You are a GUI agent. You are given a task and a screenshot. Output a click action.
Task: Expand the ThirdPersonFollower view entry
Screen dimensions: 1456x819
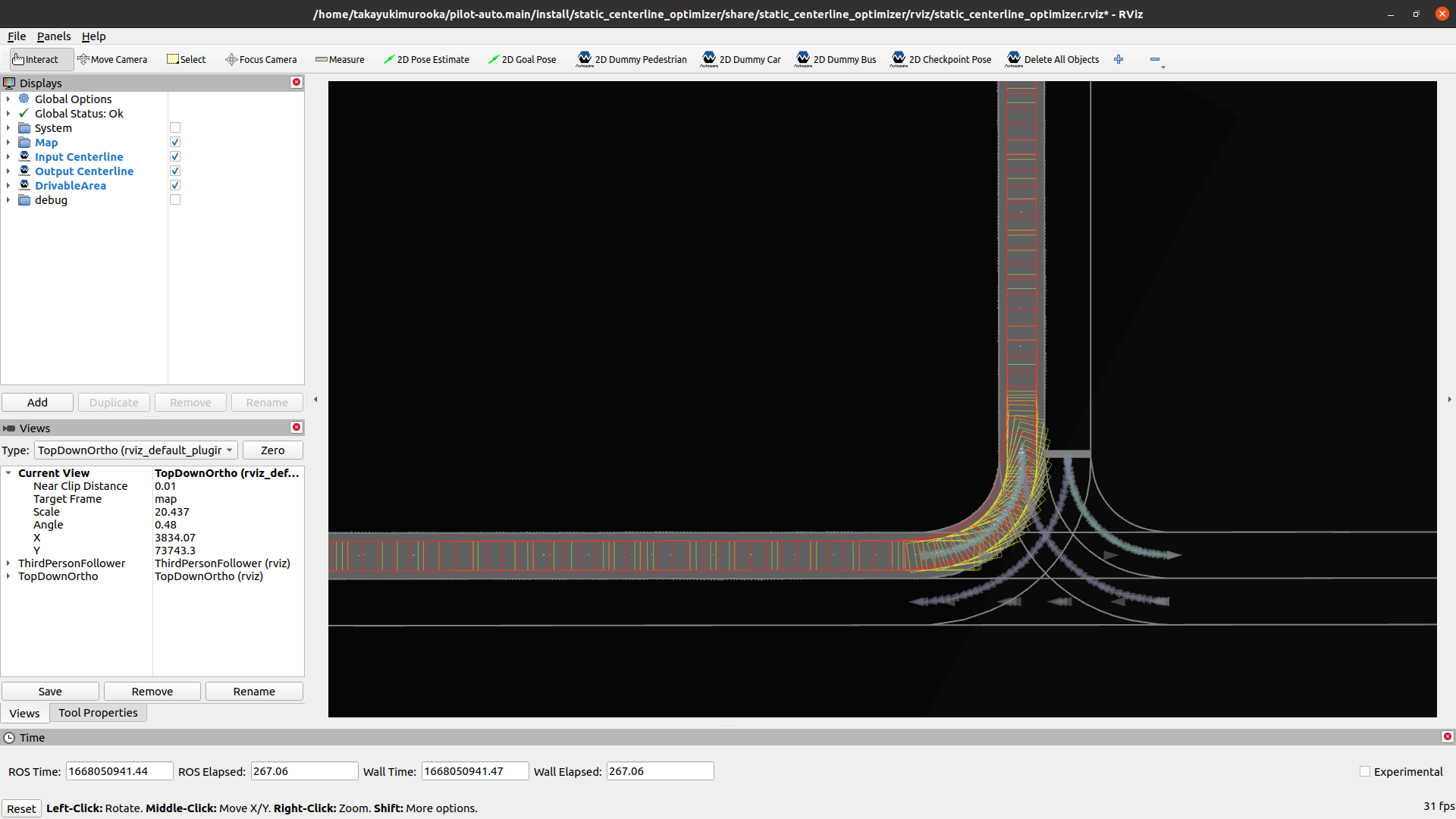pos(8,563)
